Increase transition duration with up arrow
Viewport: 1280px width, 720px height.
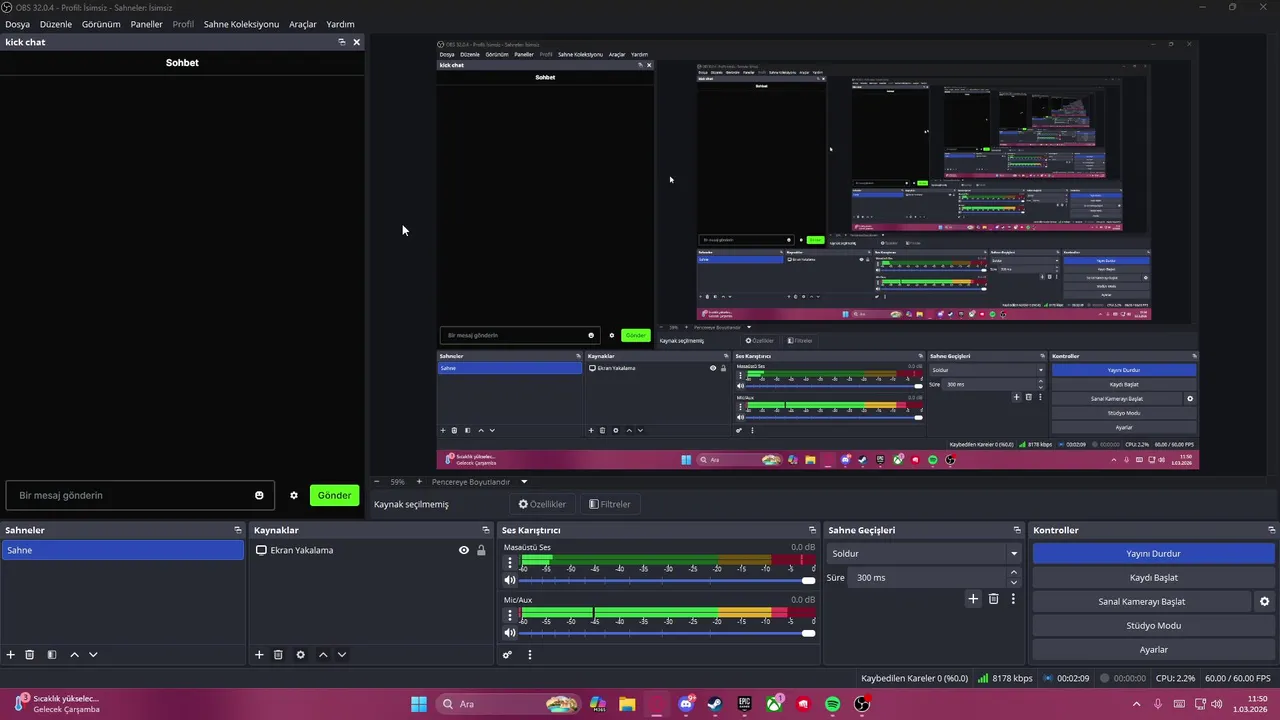(x=1014, y=572)
